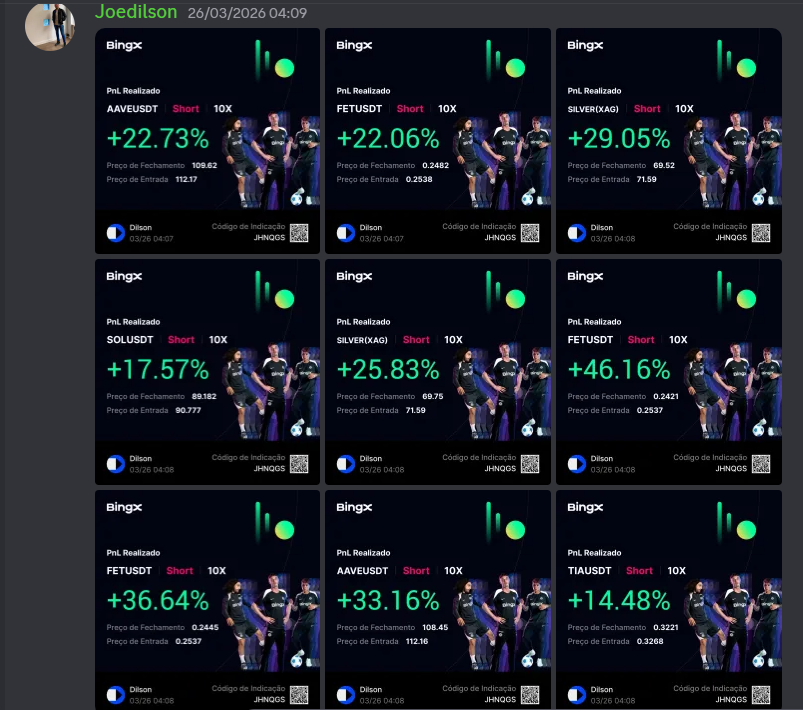Click the closing price 0.2482
803x710 pixels.
click(435, 165)
